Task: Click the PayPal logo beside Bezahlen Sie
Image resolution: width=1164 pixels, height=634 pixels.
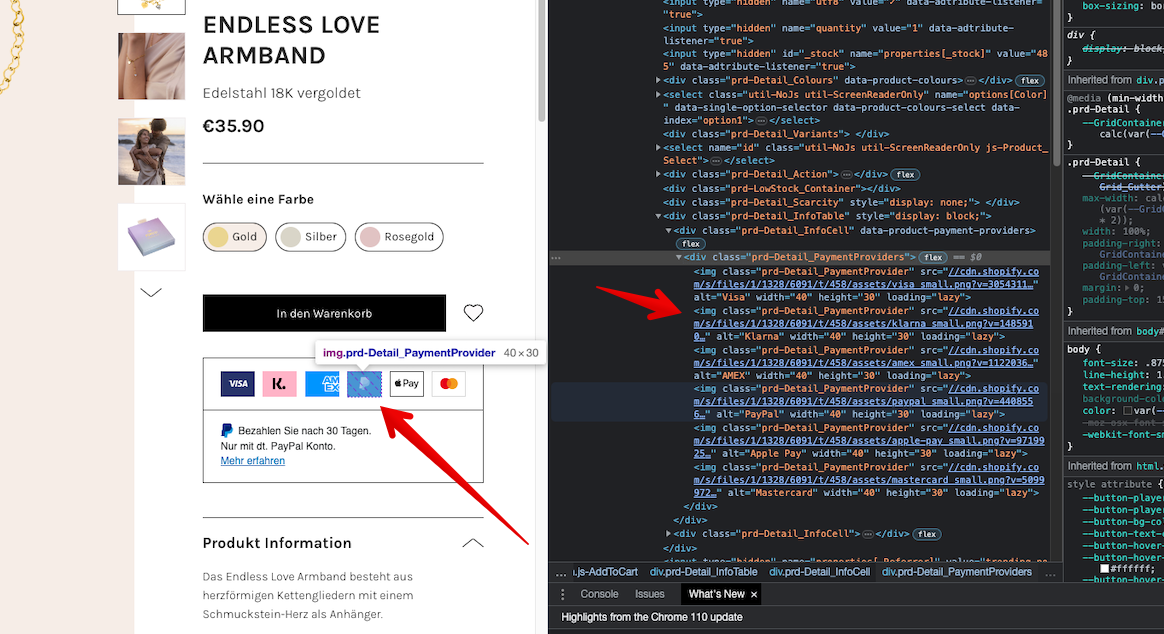Action: point(226,430)
